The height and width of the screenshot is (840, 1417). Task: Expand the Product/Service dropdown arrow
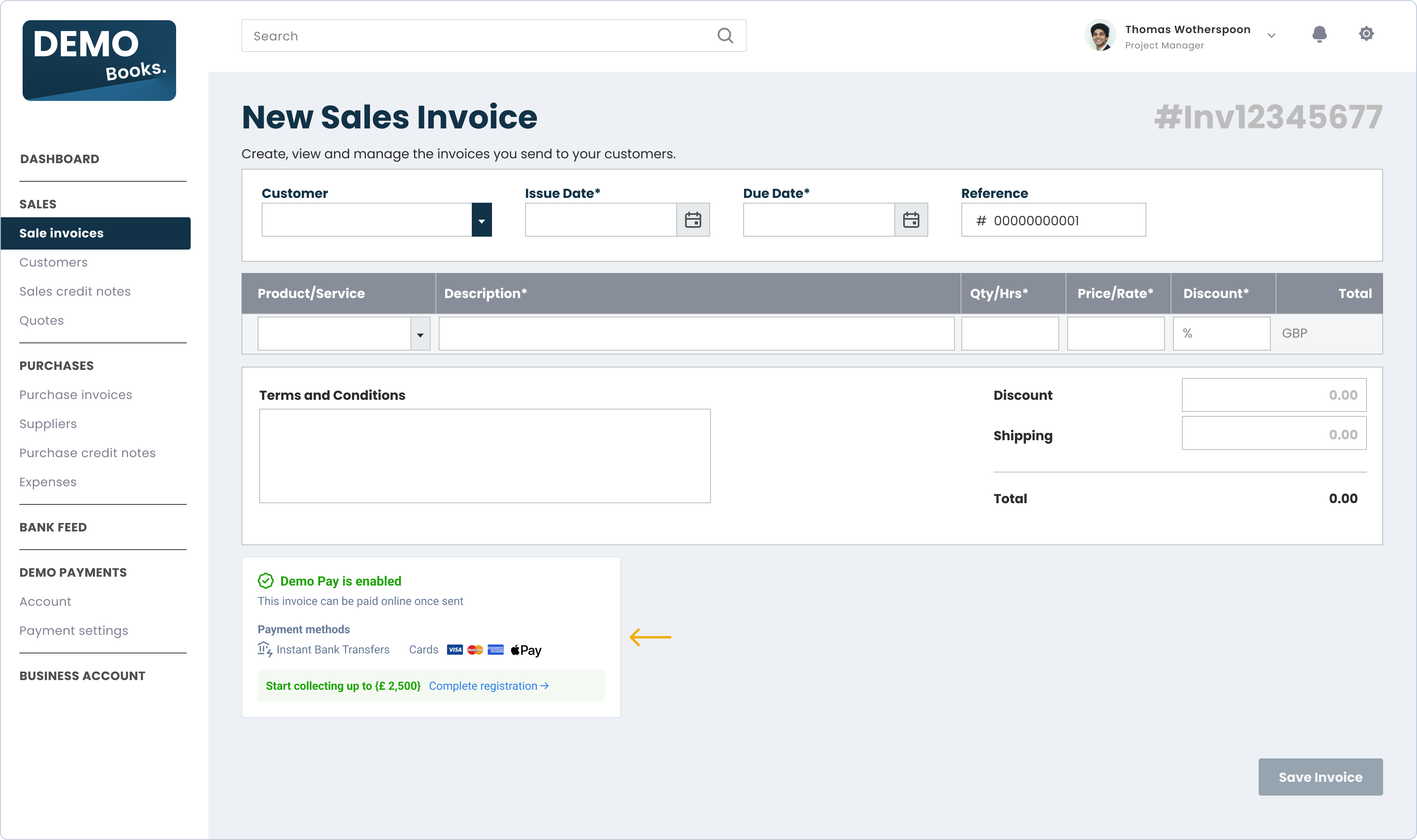(420, 334)
